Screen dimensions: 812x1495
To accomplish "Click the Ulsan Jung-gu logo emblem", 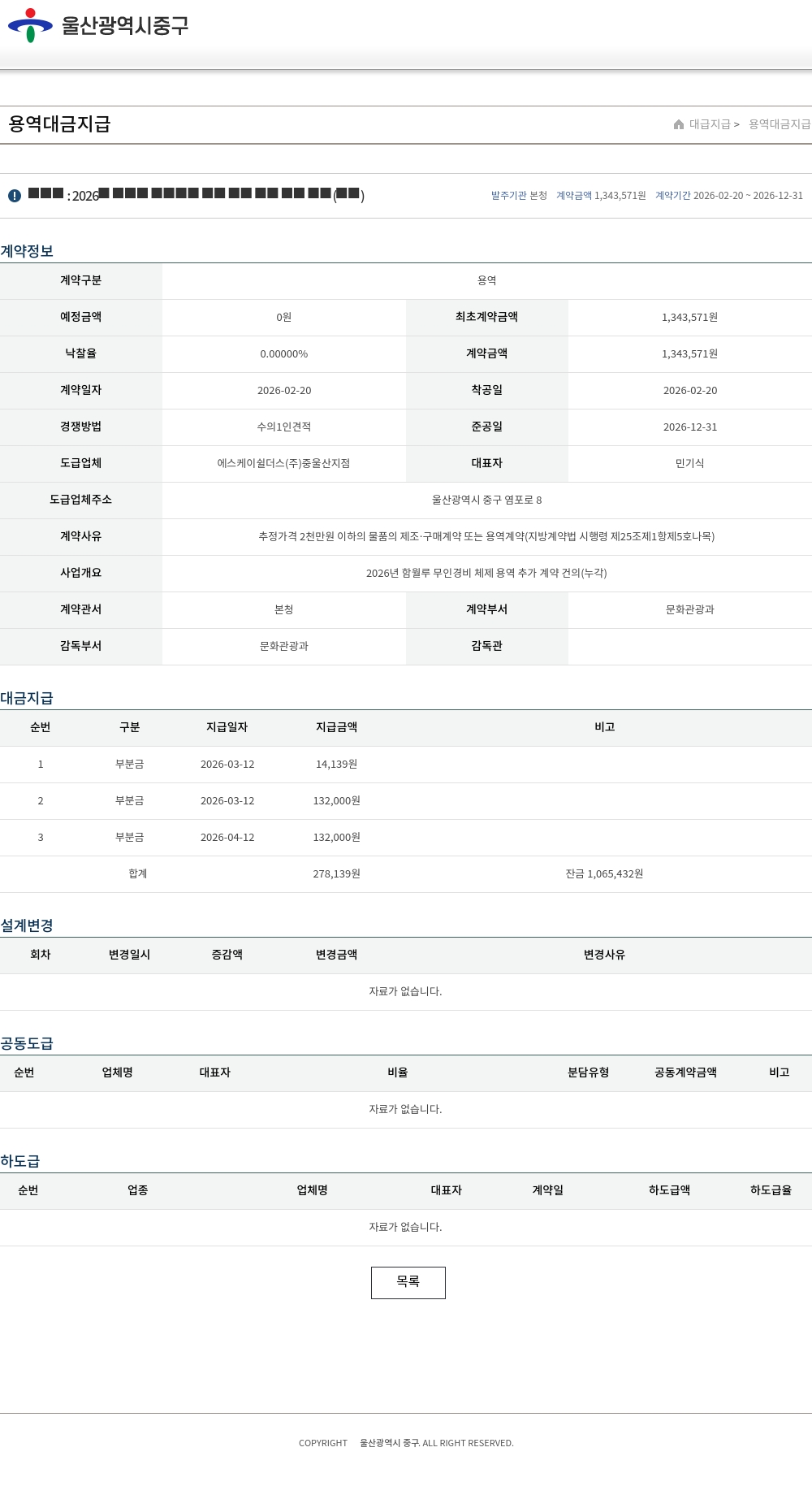I will pos(30,25).
